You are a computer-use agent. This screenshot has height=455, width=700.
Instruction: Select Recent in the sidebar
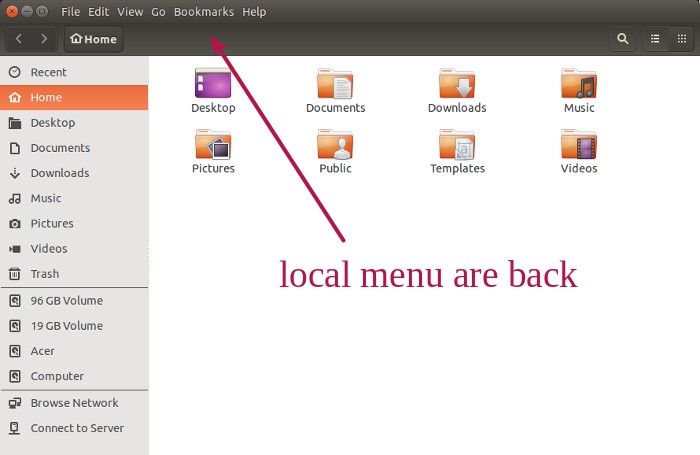point(74,72)
